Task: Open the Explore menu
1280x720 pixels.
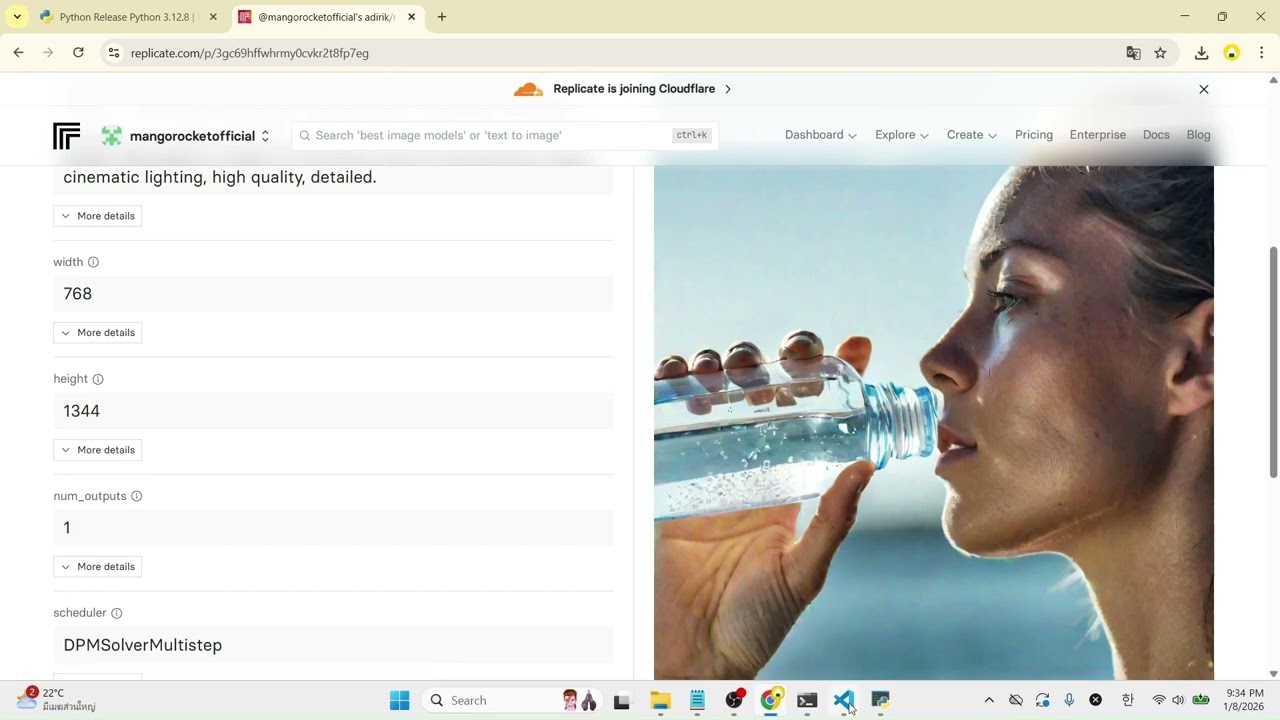Action: [x=901, y=135]
